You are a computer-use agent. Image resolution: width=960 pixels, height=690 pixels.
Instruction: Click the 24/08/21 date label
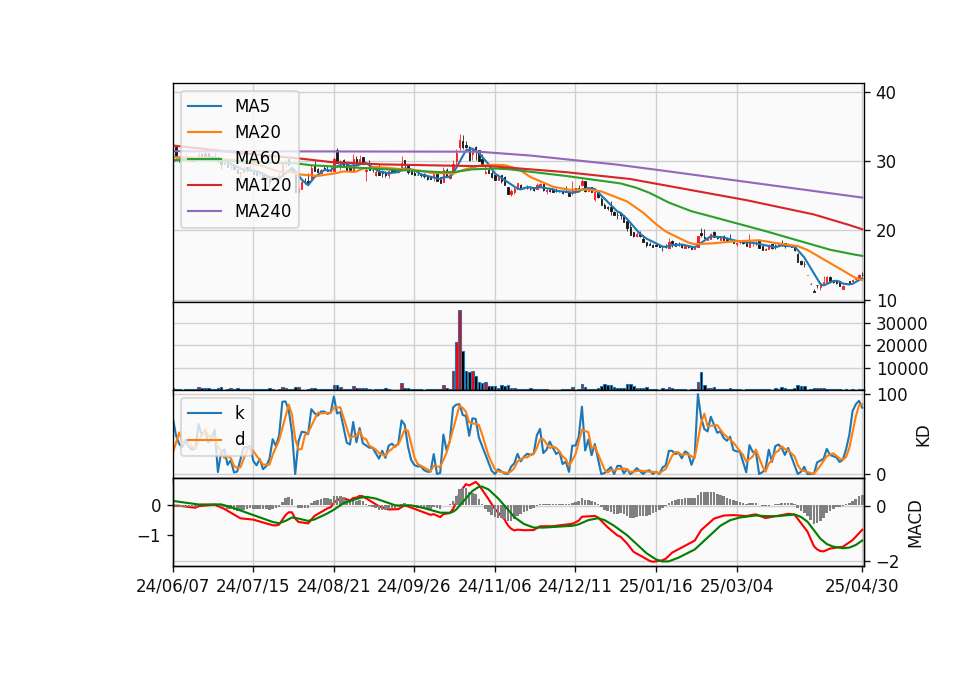click(x=334, y=586)
